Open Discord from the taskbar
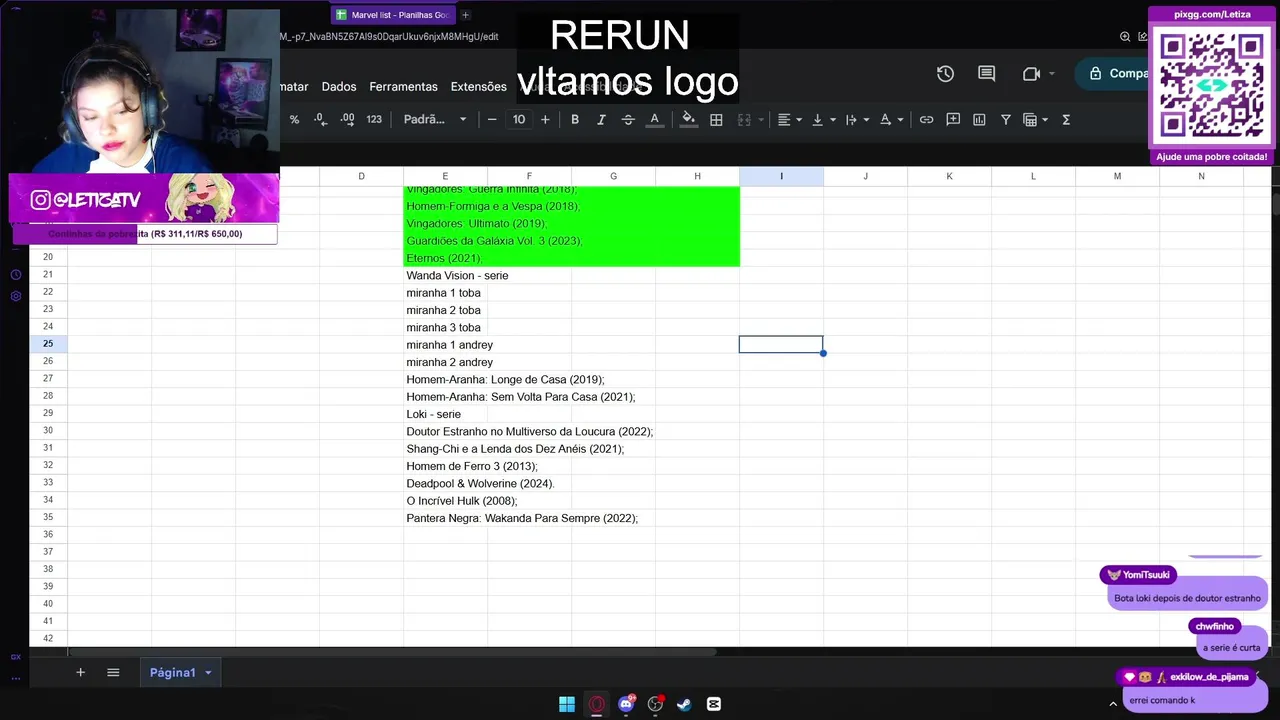This screenshot has height=720, width=1280. [x=626, y=704]
